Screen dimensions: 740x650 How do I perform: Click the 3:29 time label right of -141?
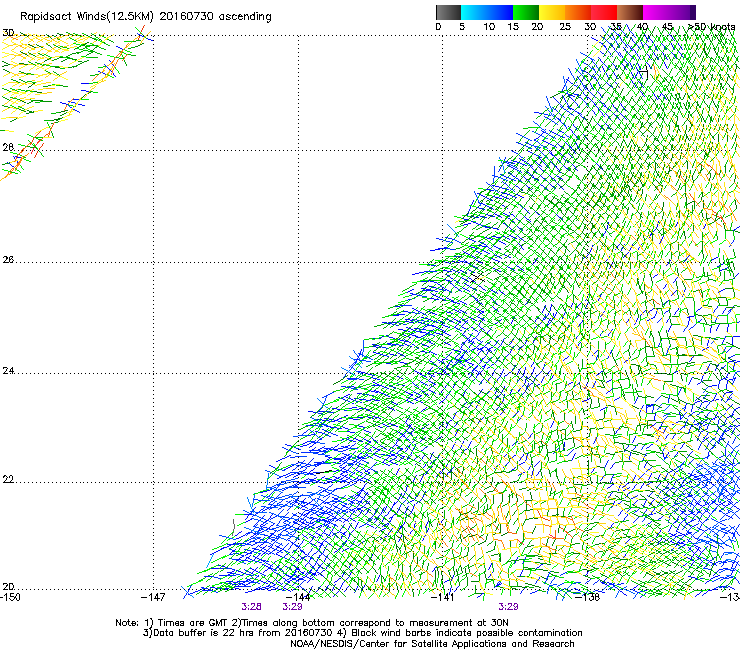point(508,607)
